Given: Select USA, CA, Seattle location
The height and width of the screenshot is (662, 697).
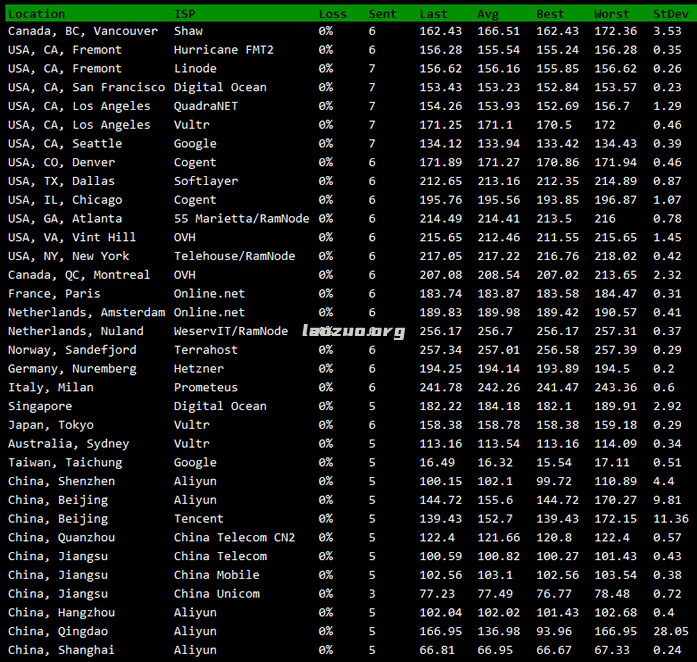Looking at the screenshot, I should (65, 144).
